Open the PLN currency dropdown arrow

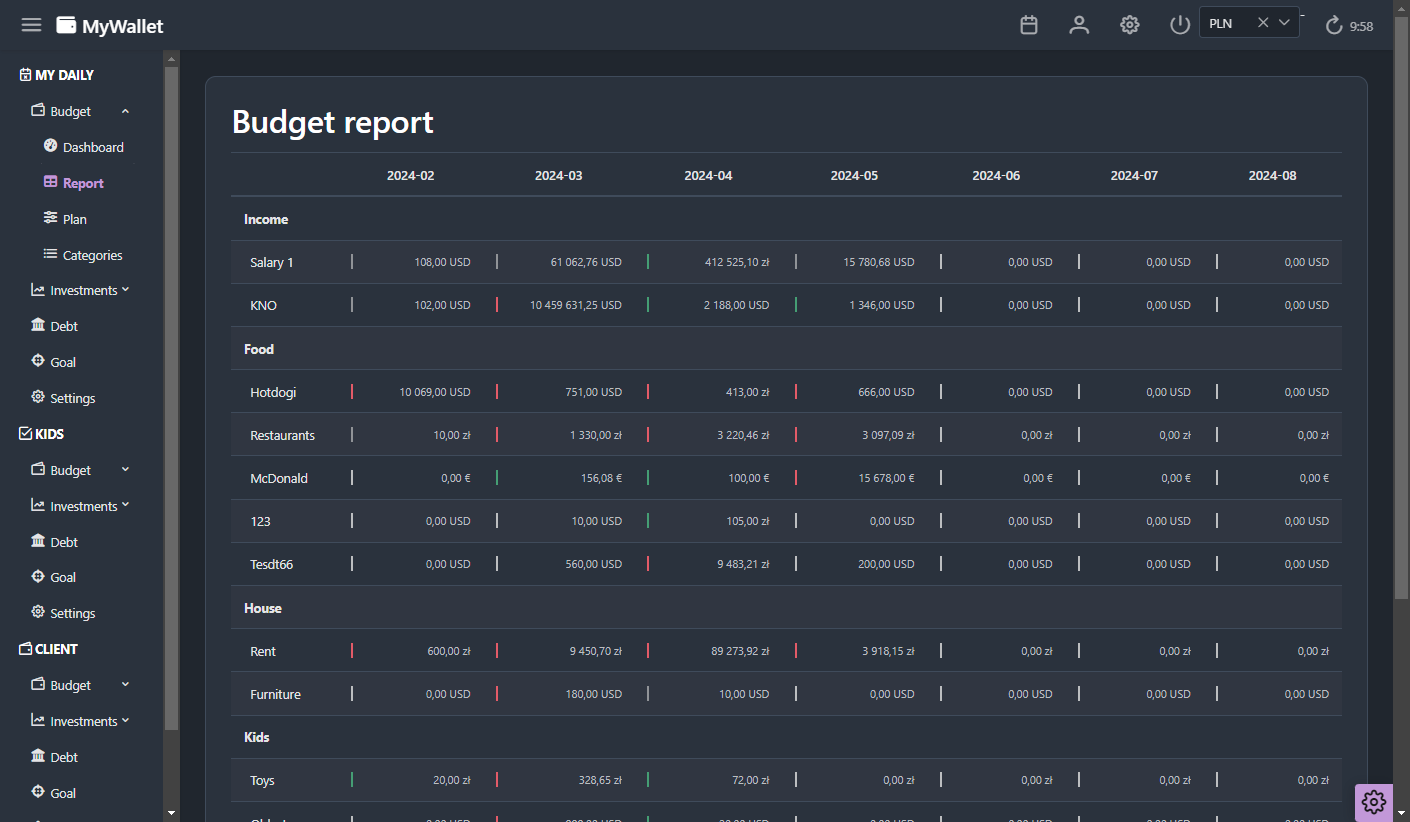[1285, 23]
